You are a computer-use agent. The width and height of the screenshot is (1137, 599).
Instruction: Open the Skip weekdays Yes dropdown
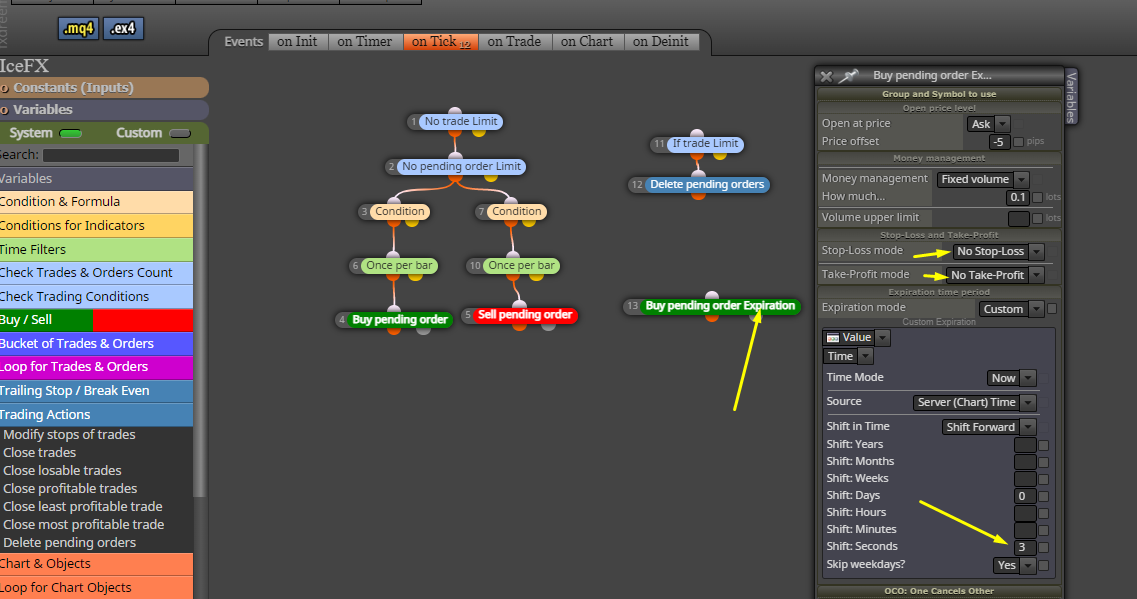click(1014, 566)
